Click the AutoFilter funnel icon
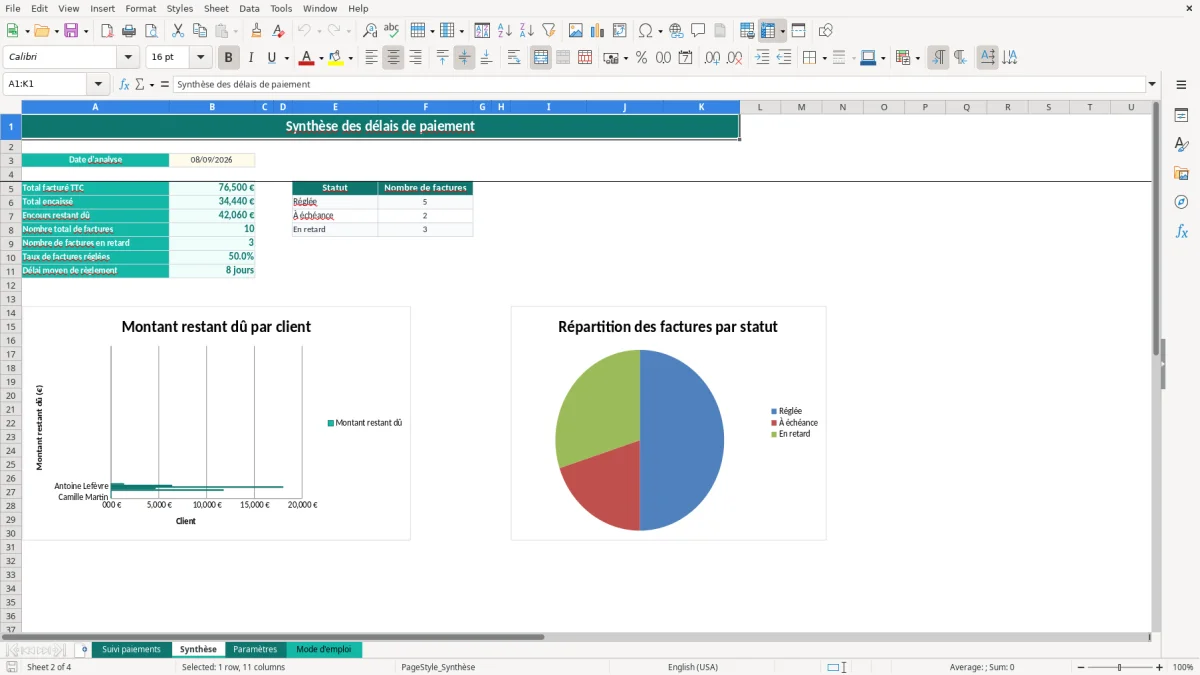Screen dimensions: 1200x675 coord(549,31)
